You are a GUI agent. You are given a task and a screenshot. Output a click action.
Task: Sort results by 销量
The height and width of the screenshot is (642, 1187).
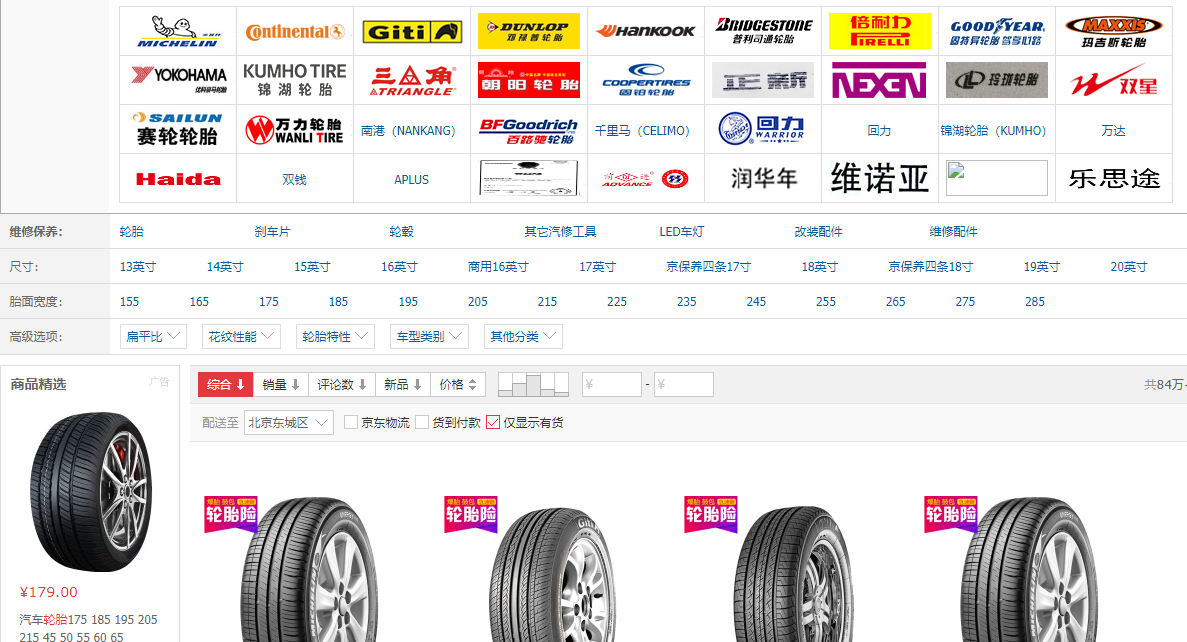click(x=281, y=385)
